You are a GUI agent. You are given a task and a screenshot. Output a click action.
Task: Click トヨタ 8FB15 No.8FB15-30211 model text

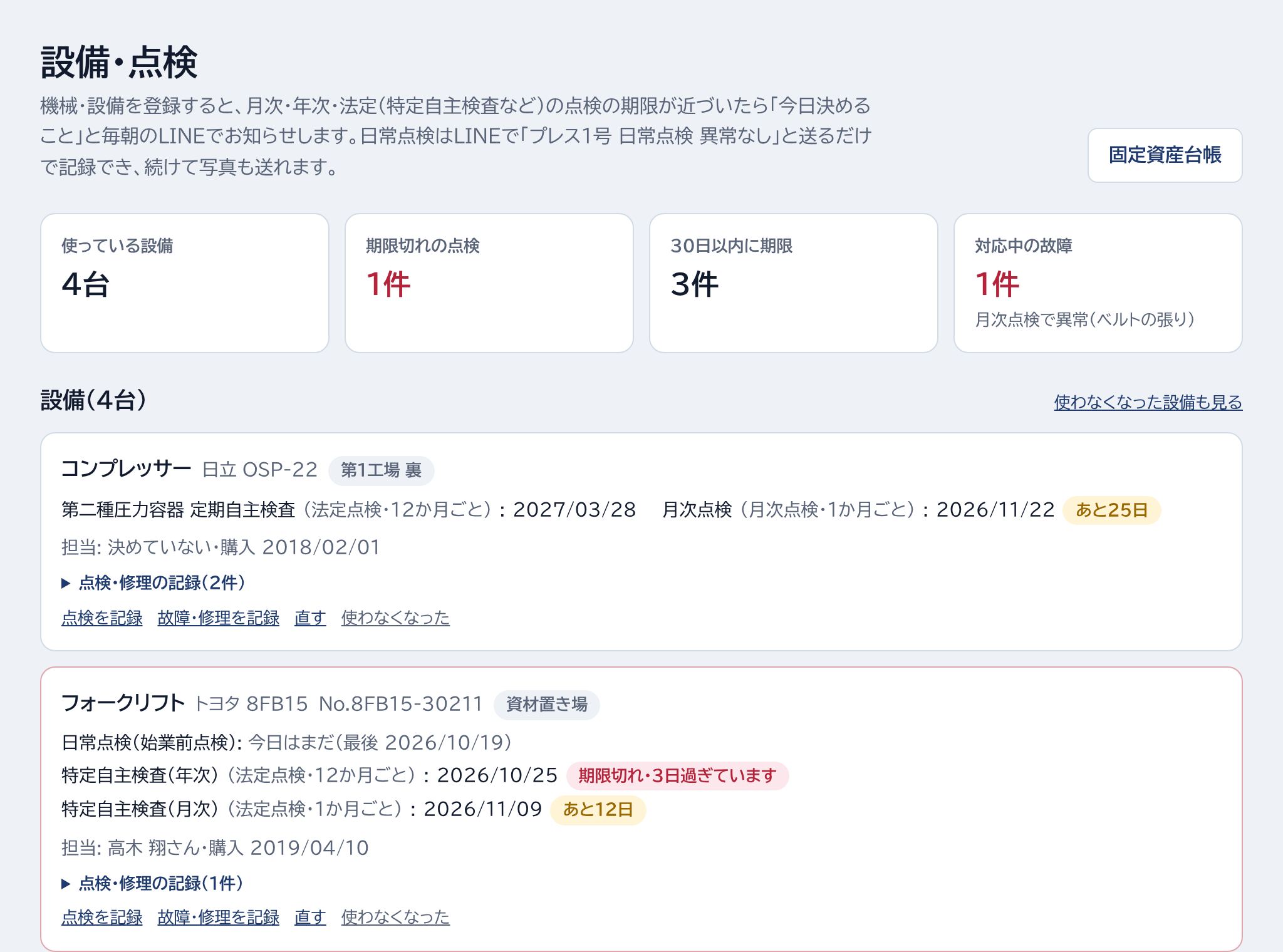[338, 704]
